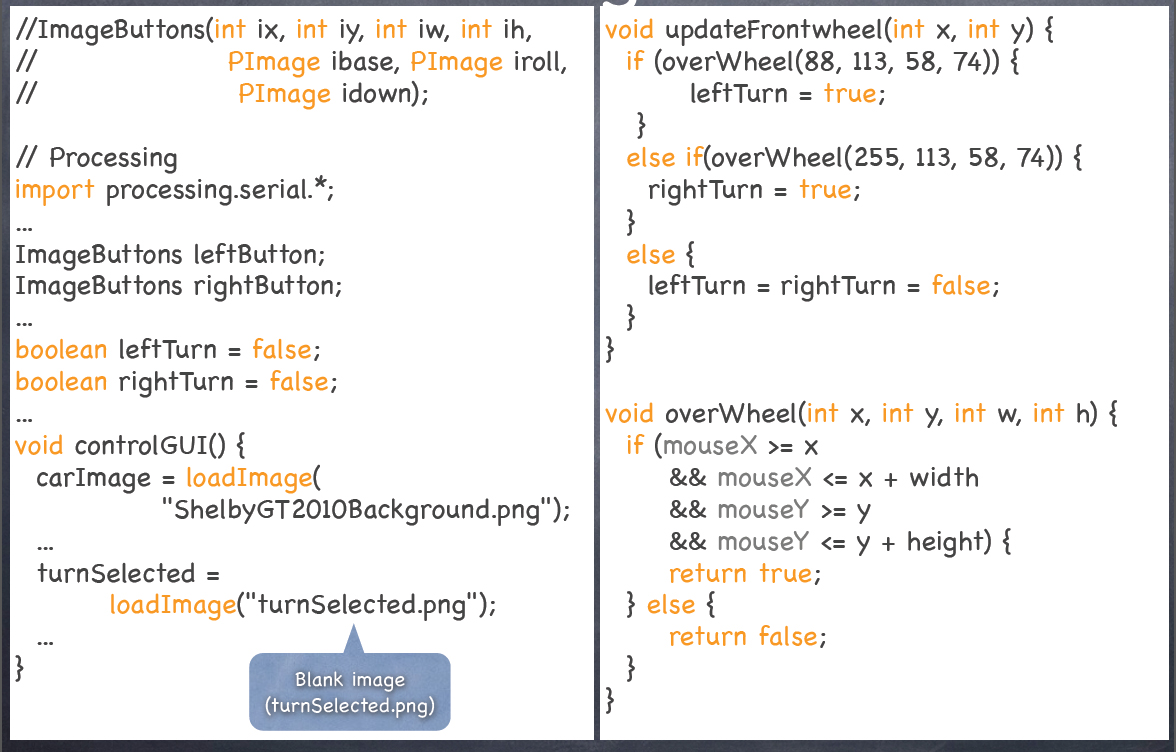This screenshot has height=752, width=1176.
Task: Select 'ImageButtons rightButton;' declaration
Action: 178,286
